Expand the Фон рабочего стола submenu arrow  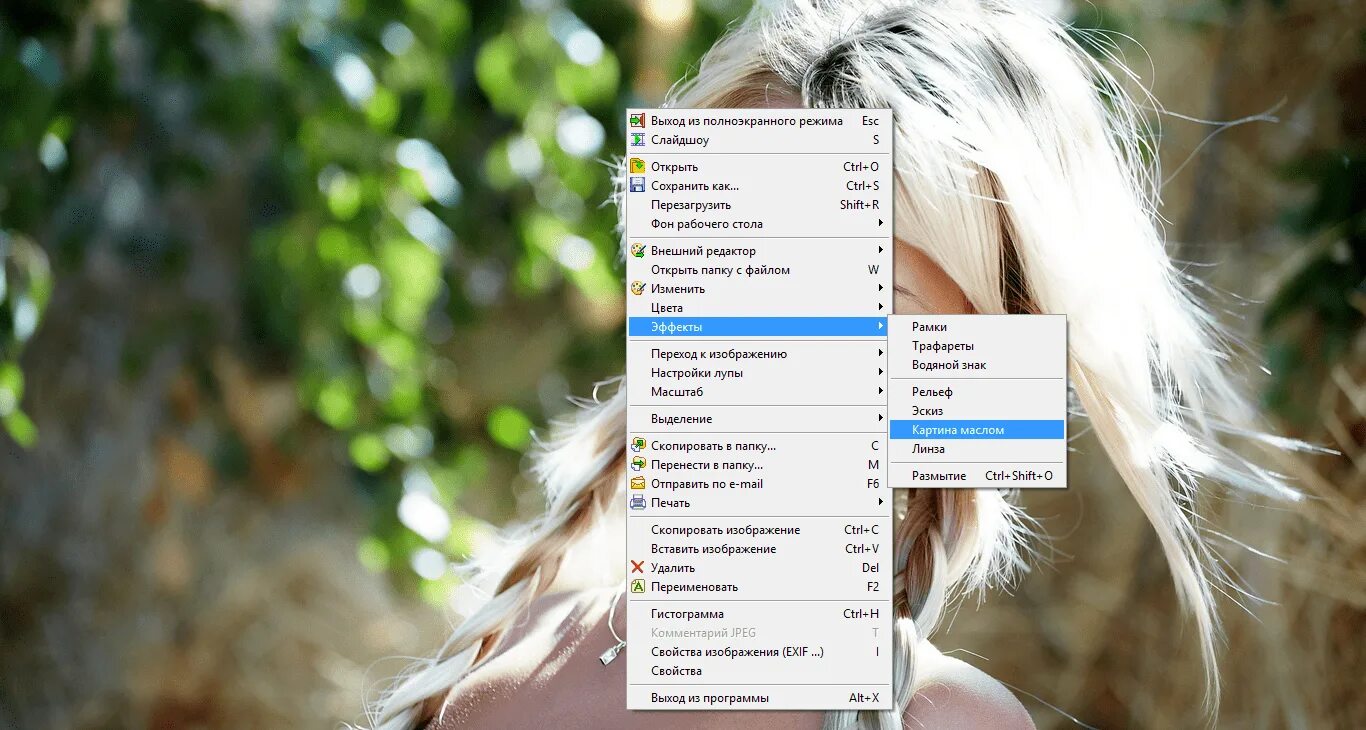881,223
